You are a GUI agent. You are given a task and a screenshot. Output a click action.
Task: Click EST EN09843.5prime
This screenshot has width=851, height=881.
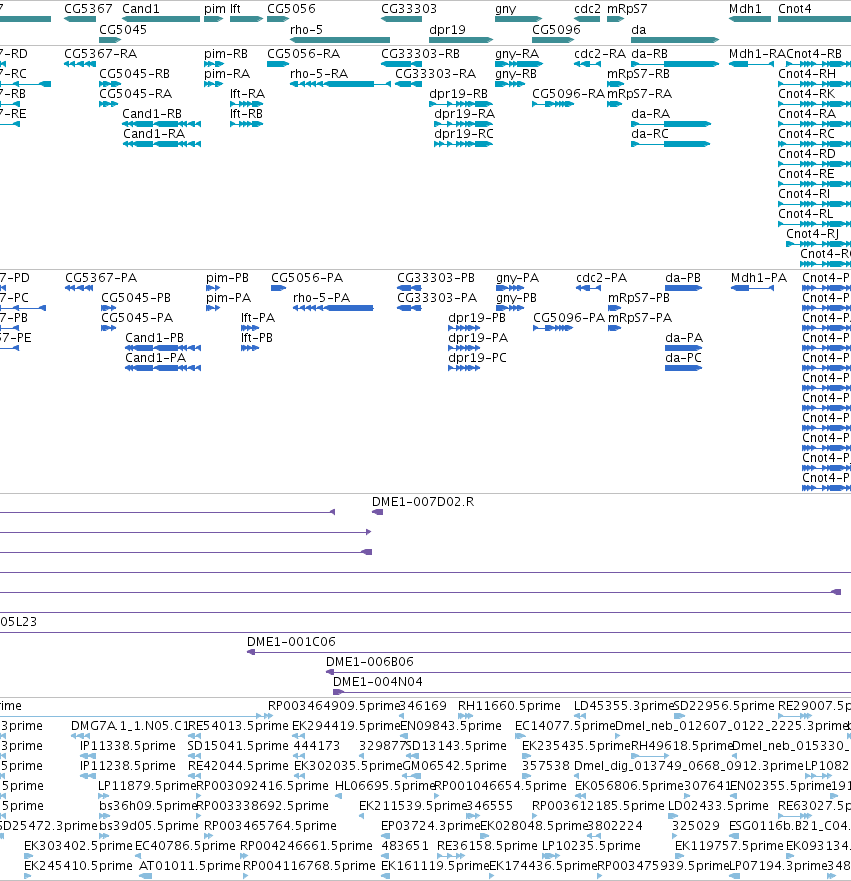click(x=450, y=725)
